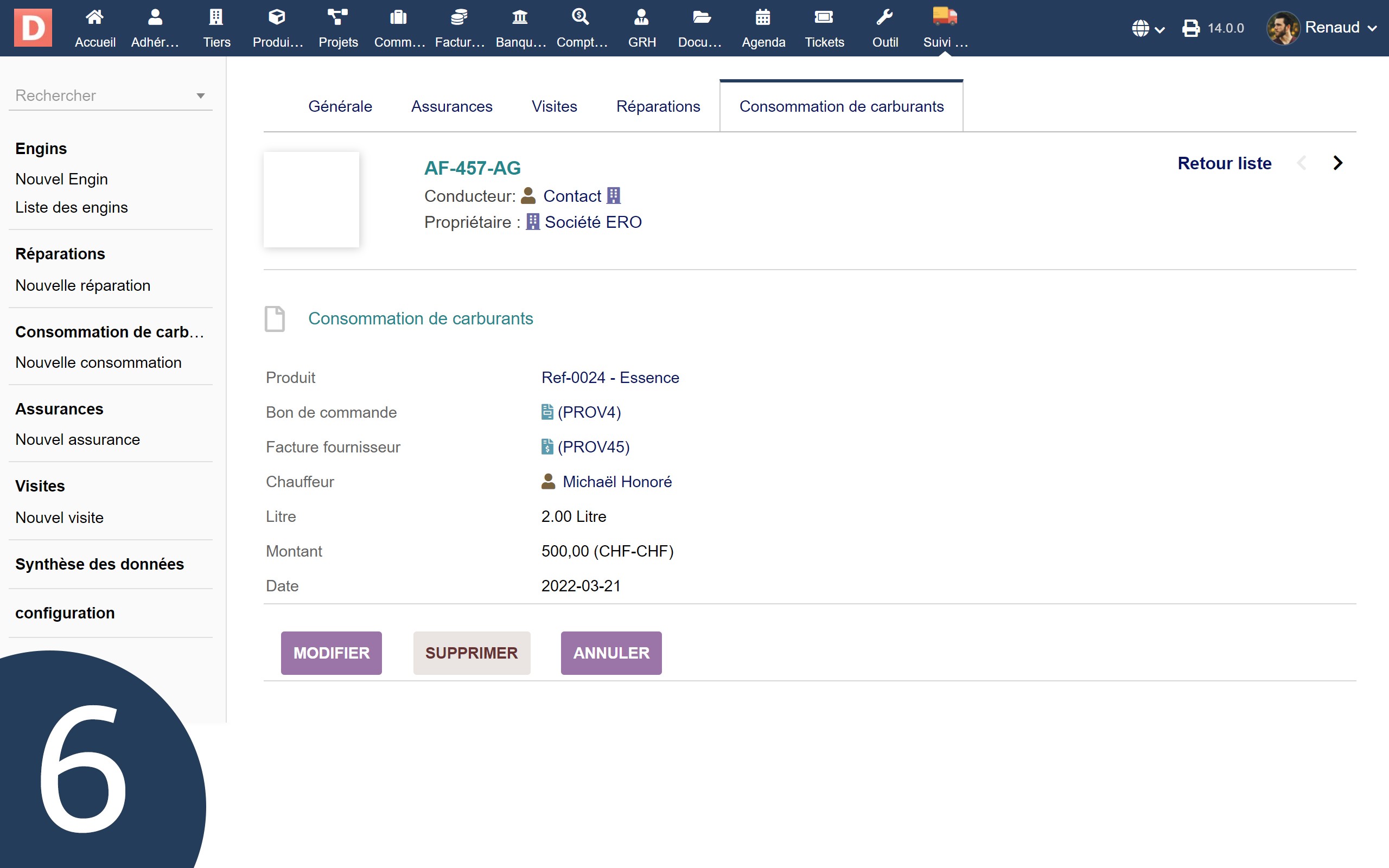Click the SUPPRIMER button
Screen dimensions: 1389x868
472,653
